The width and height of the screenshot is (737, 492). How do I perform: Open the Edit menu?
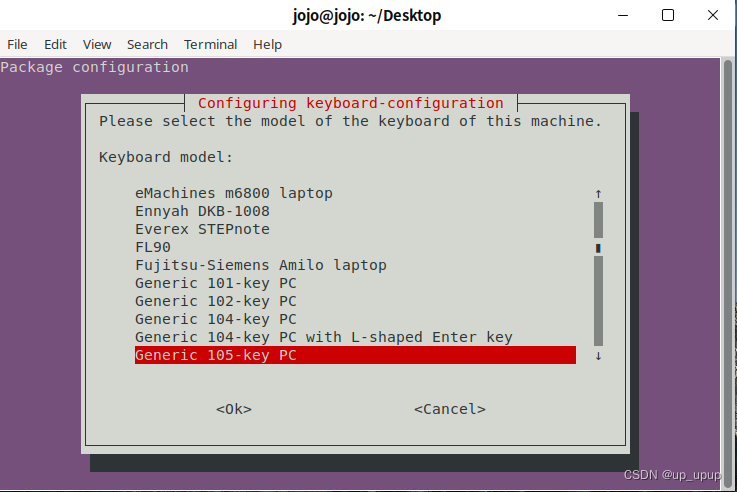55,45
